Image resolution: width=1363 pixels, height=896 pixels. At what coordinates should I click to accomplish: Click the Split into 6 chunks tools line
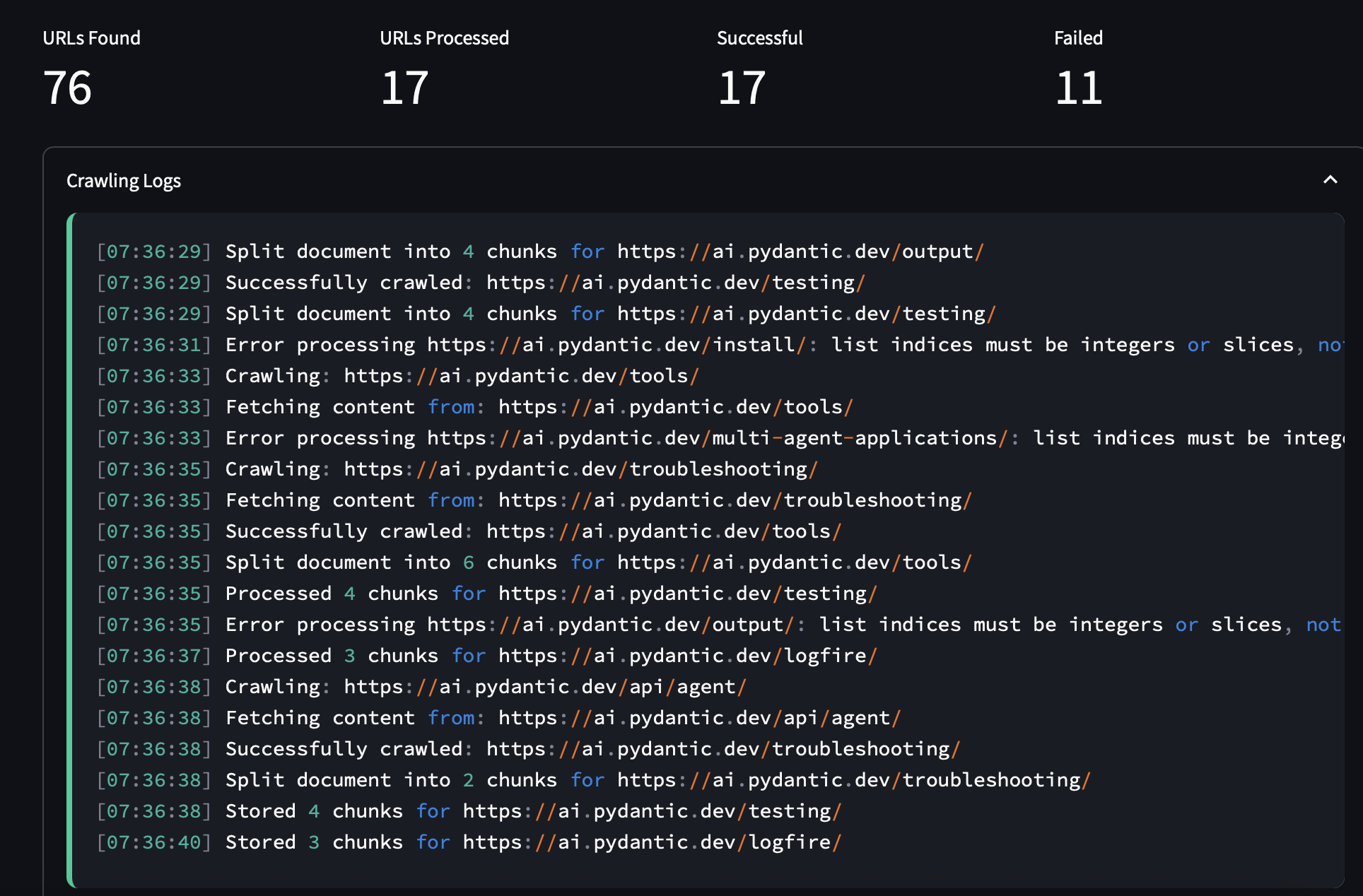pos(534,562)
